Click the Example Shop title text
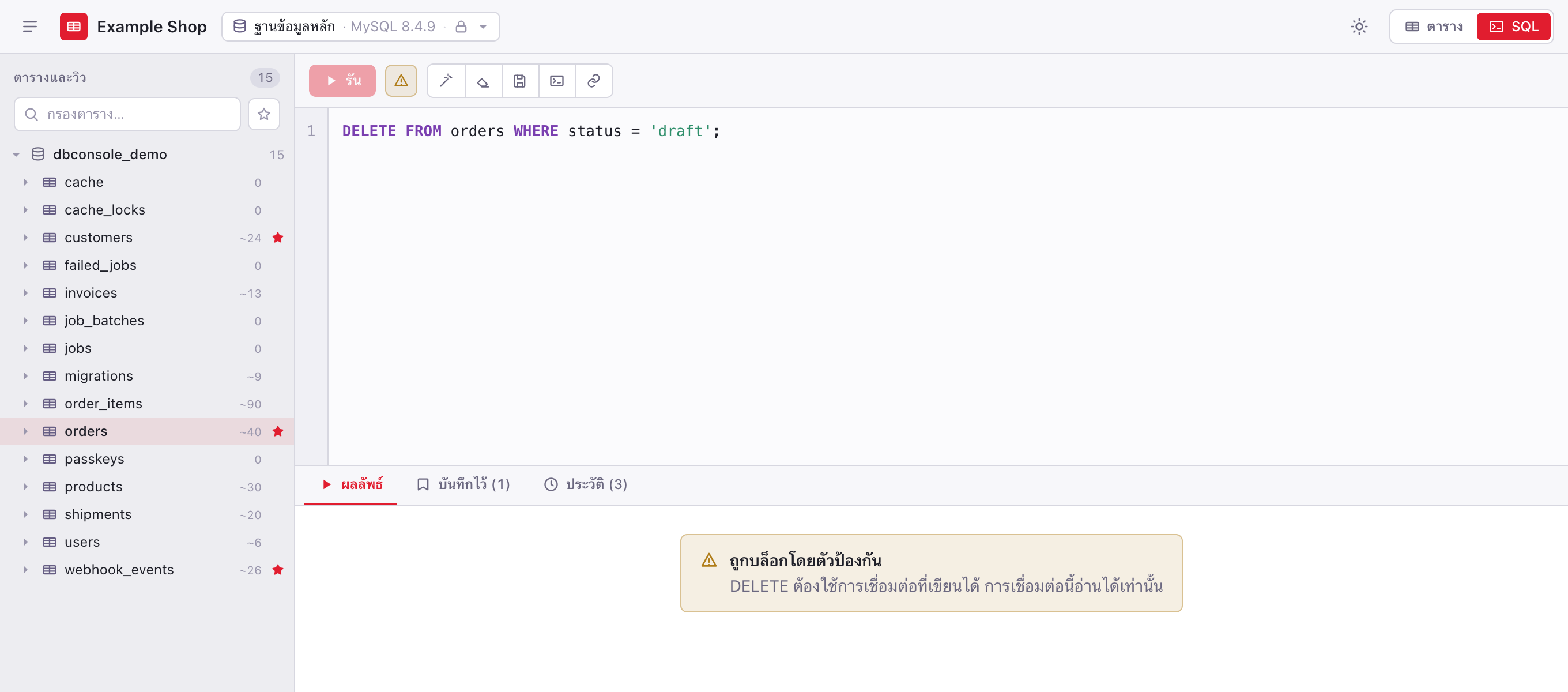Viewport: 1568px width, 692px height. coord(152,27)
